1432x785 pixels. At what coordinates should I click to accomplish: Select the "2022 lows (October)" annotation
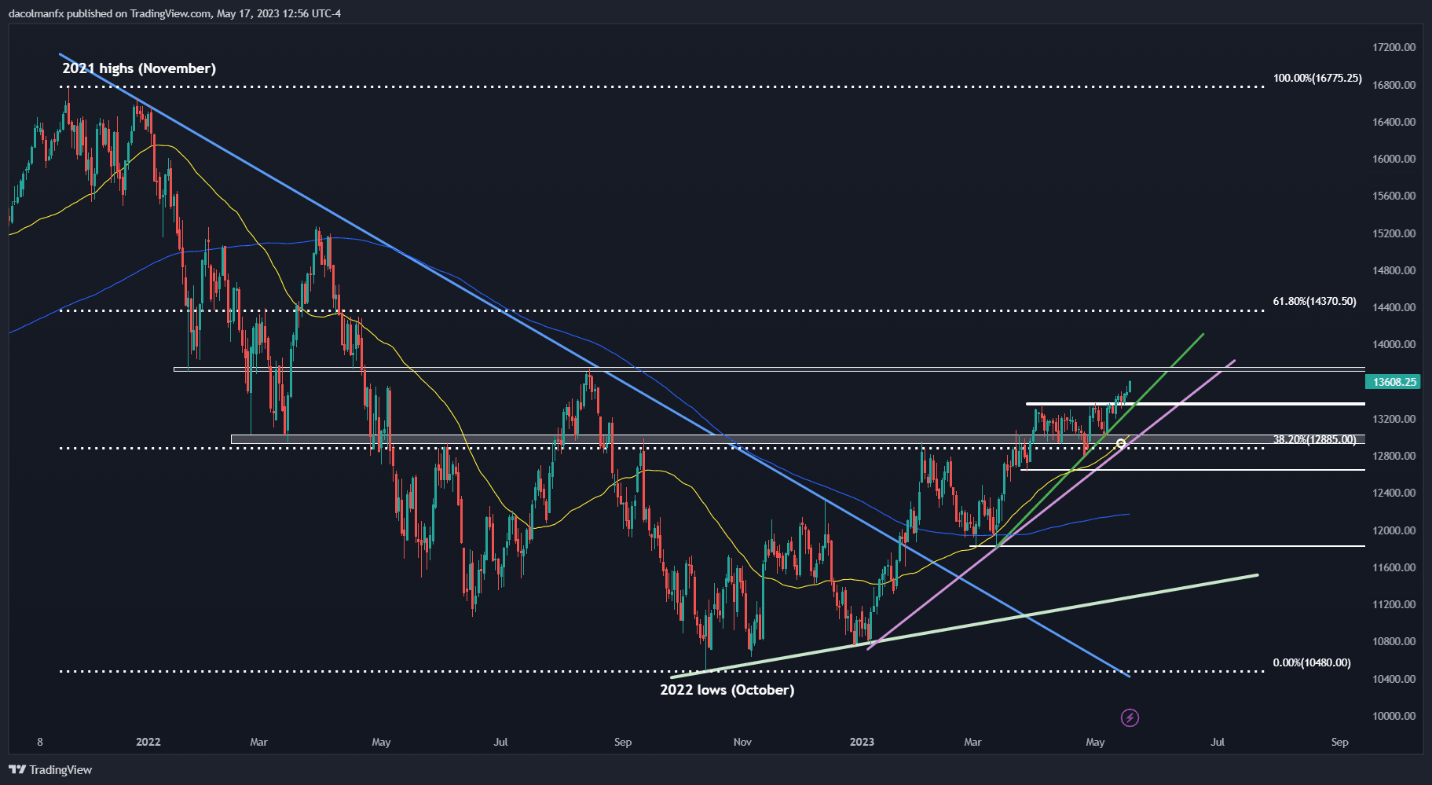click(x=726, y=690)
